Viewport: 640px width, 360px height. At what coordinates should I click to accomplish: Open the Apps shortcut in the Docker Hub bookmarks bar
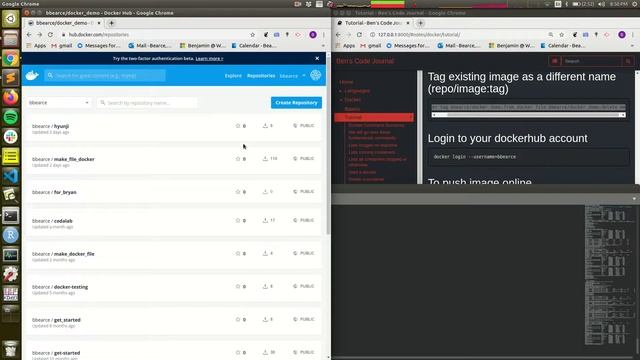(36, 46)
